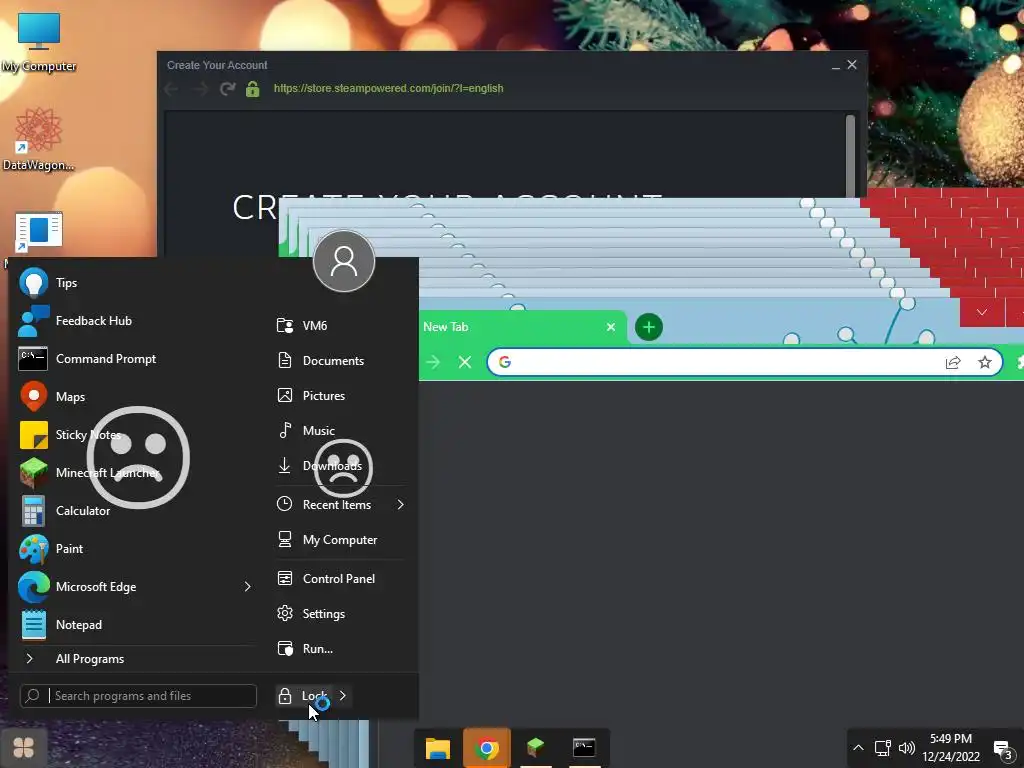Open DataWagon desktop shortcut
This screenshot has height=768, width=1024.
pyautogui.click(x=38, y=139)
